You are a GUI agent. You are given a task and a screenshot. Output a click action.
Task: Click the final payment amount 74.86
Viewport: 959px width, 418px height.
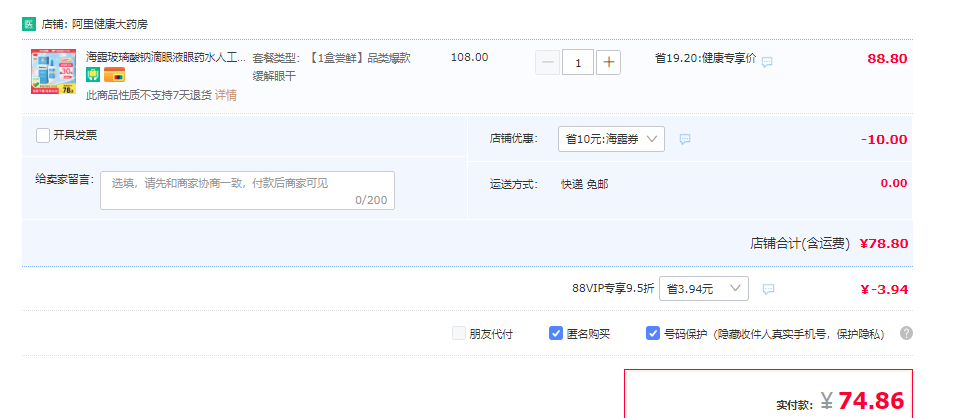coord(872,401)
